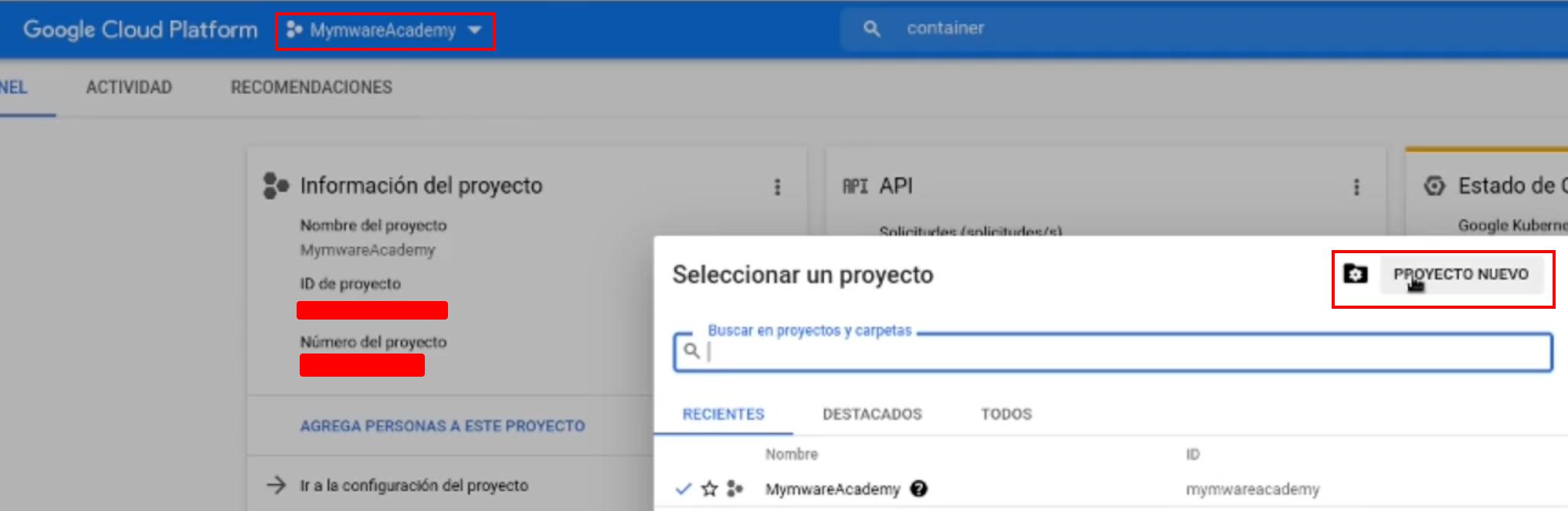Click the new project folder icon

(x=1355, y=274)
